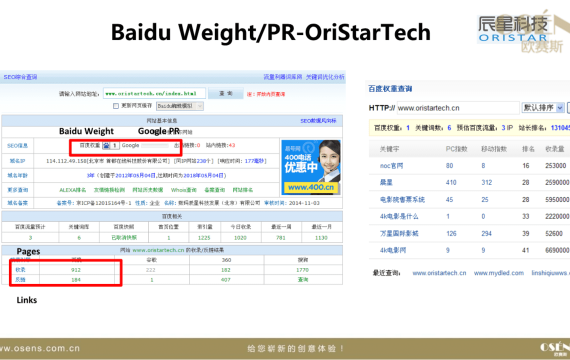Click the HTTP:// www.oristartech.cn input field

(x=457, y=108)
